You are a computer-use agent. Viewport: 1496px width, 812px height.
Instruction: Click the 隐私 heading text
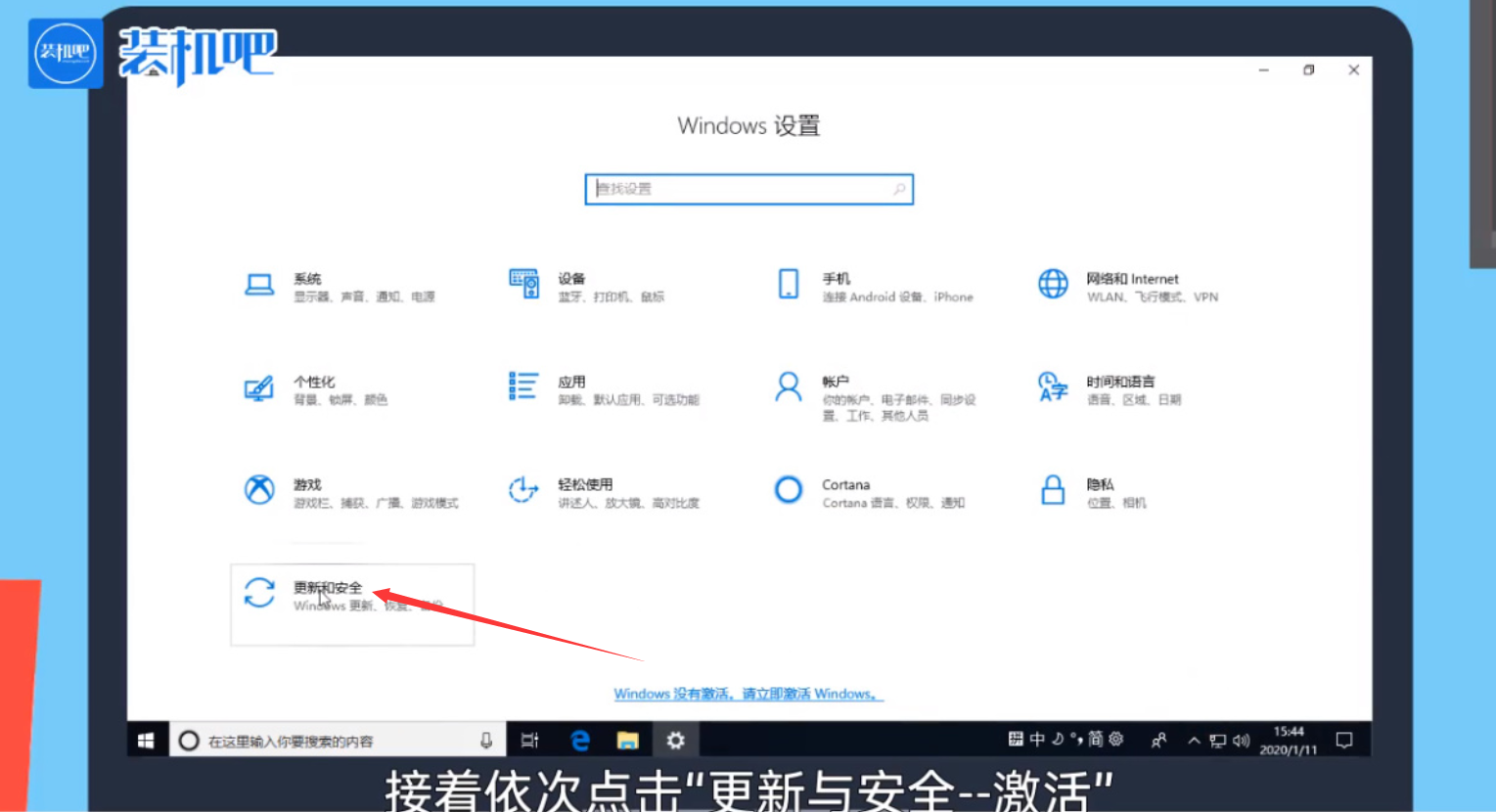click(x=1100, y=484)
